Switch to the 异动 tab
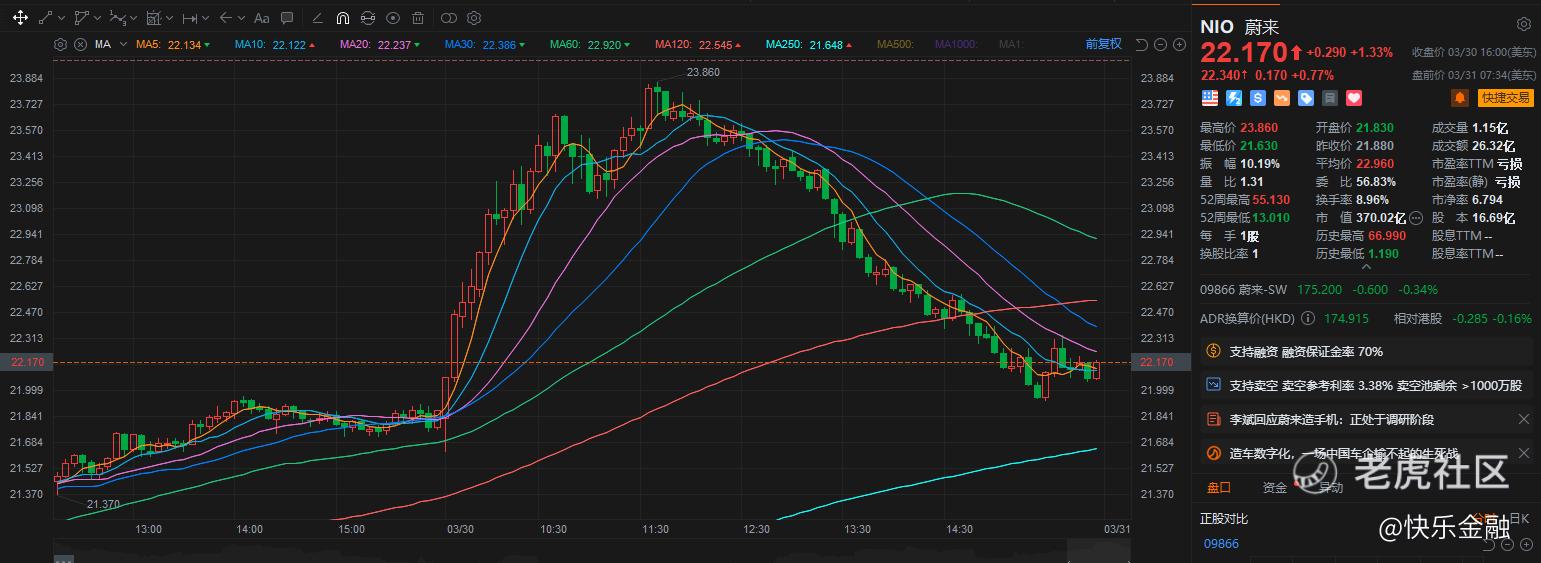This screenshot has height=563, width=1541. (1331, 487)
